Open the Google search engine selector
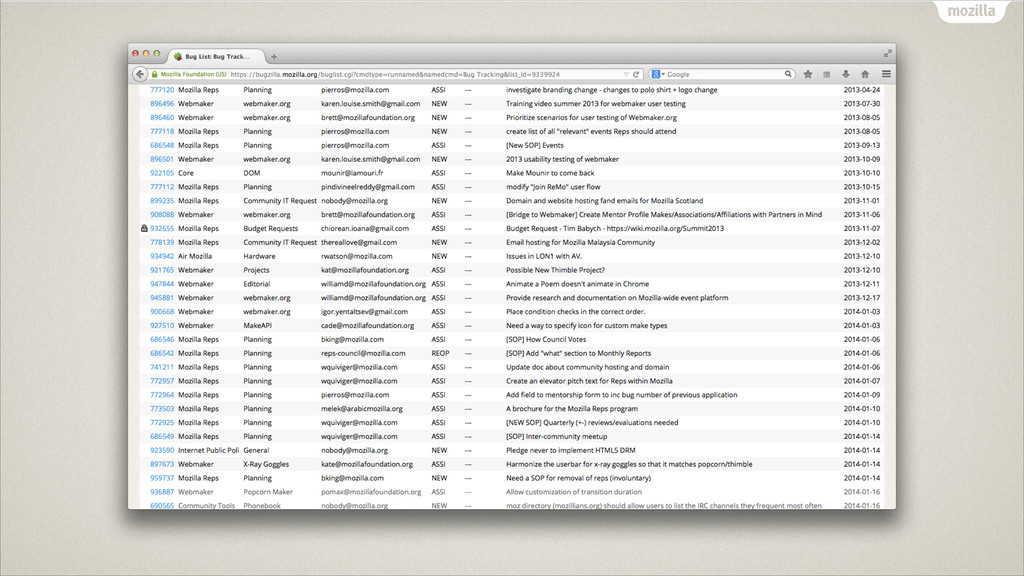The height and width of the screenshot is (576, 1024). pyautogui.click(x=658, y=74)
